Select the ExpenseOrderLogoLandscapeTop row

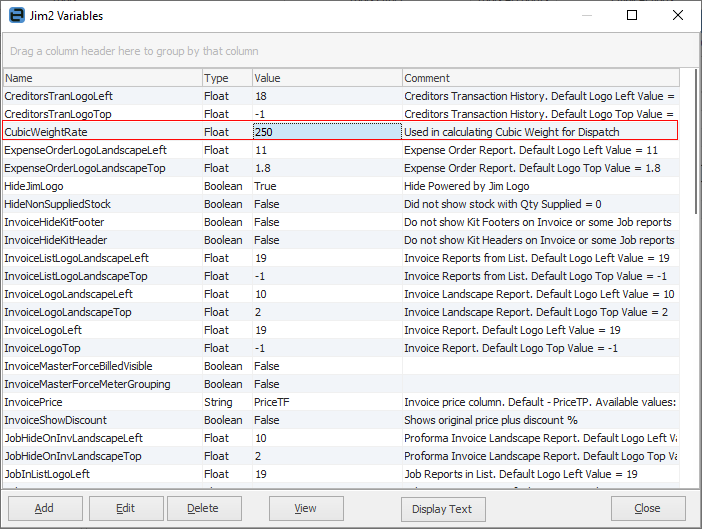[x=341, y=168]
